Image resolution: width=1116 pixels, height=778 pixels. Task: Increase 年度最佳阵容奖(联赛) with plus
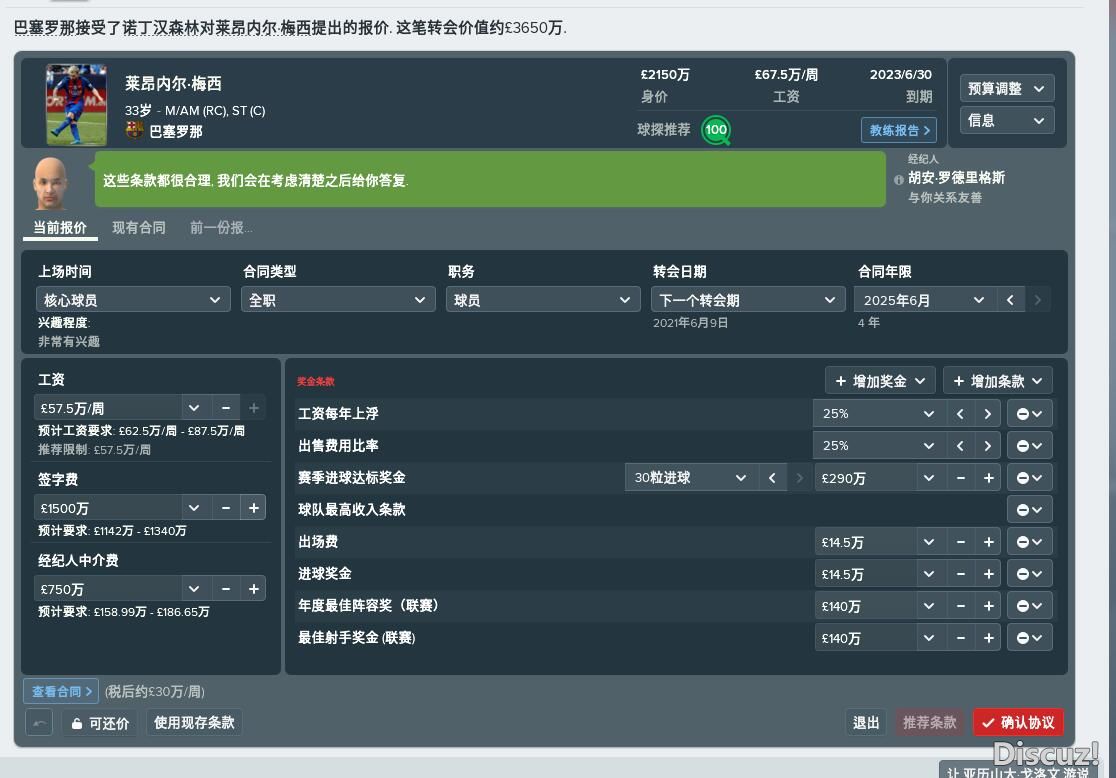989,606
